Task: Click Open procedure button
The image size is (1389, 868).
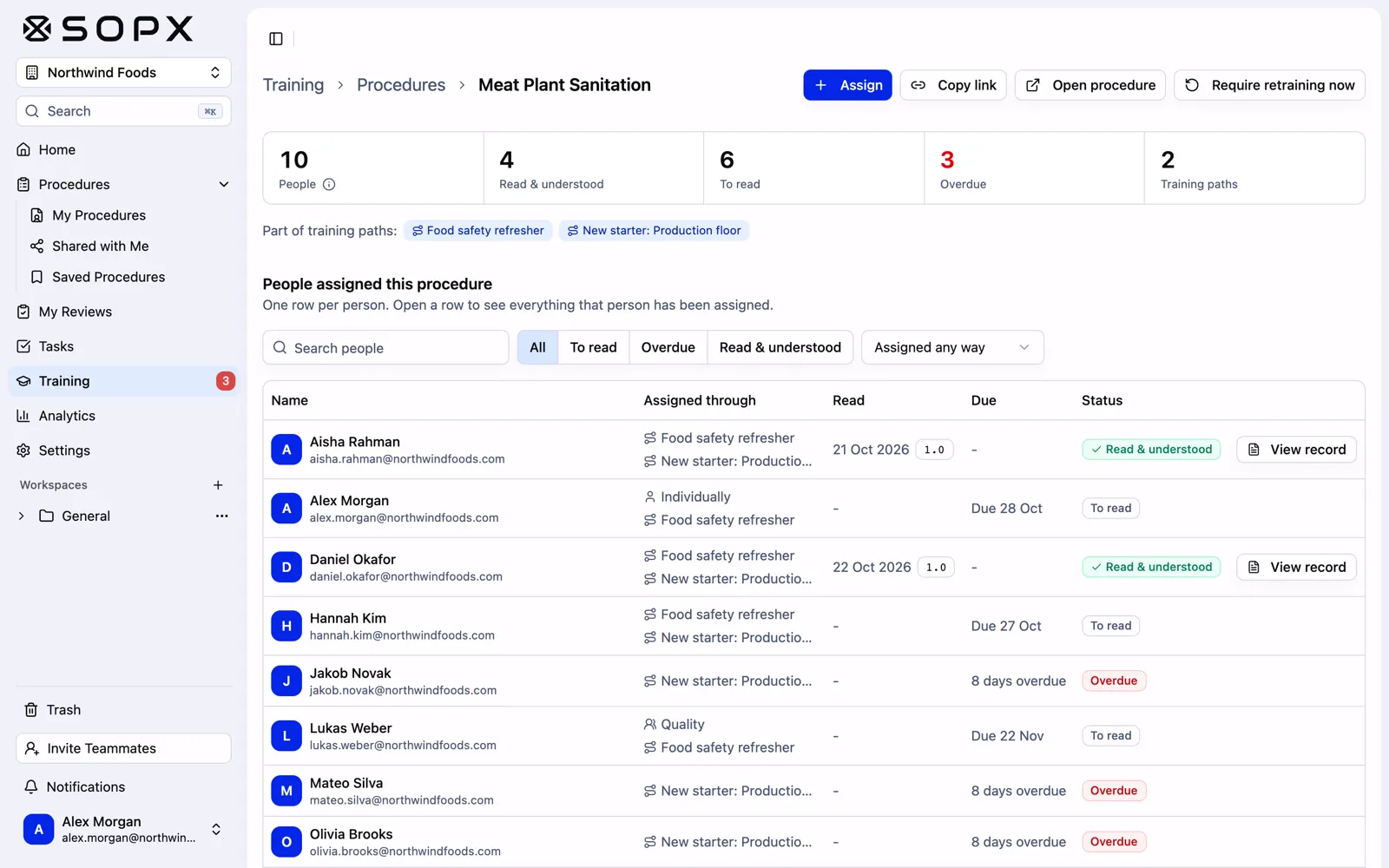Action: 1090,85
